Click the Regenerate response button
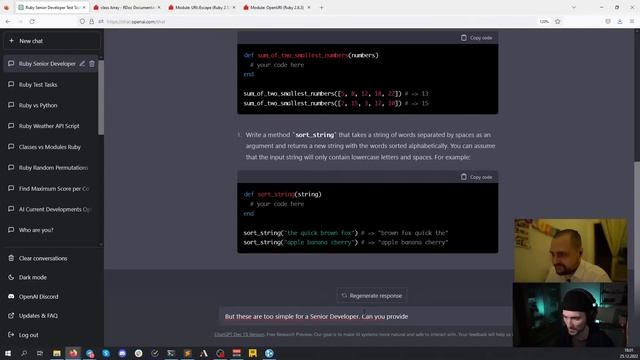Viewport: 640px width, 360px height. tap(371, 296)
